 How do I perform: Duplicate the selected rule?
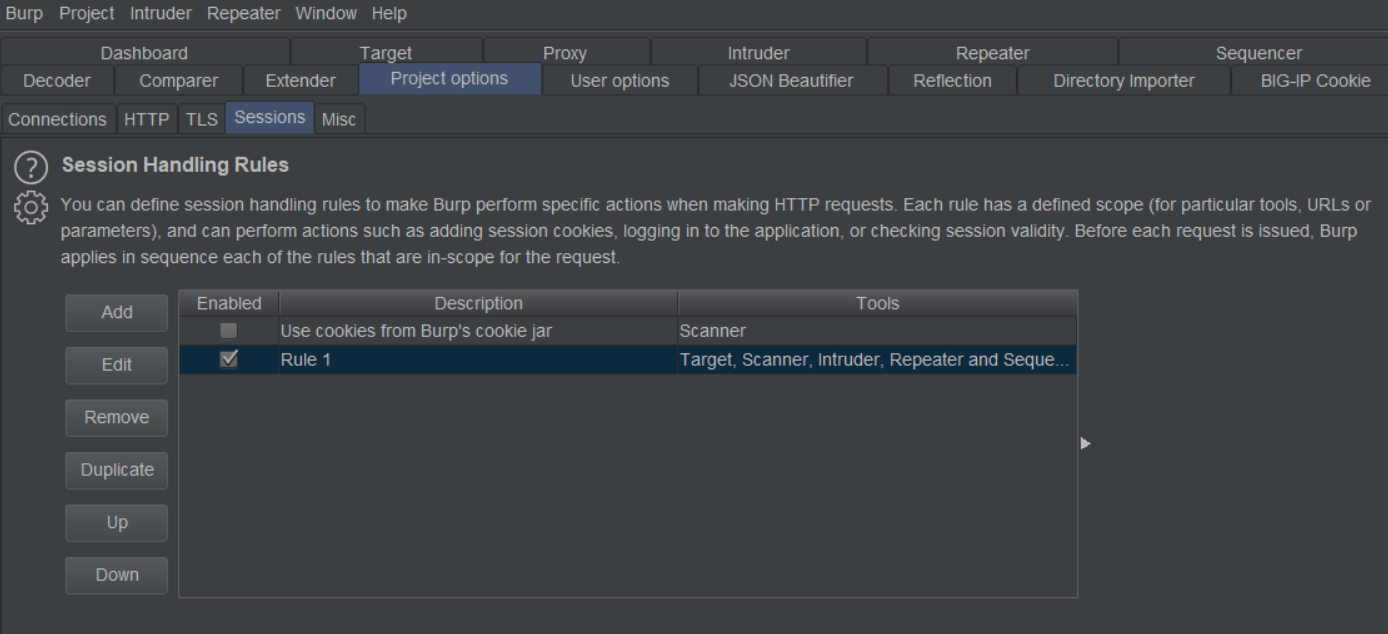[117, 470]
